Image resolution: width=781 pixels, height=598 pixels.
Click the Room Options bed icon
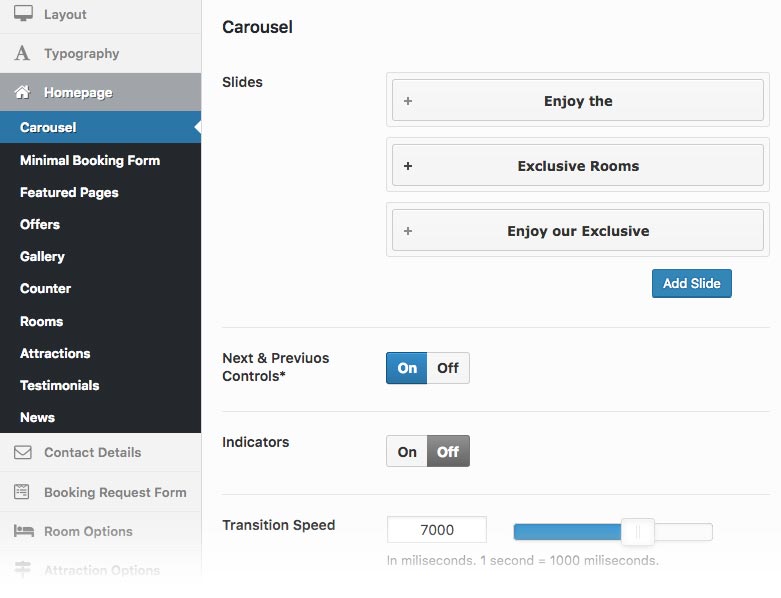tap(23, 531)
